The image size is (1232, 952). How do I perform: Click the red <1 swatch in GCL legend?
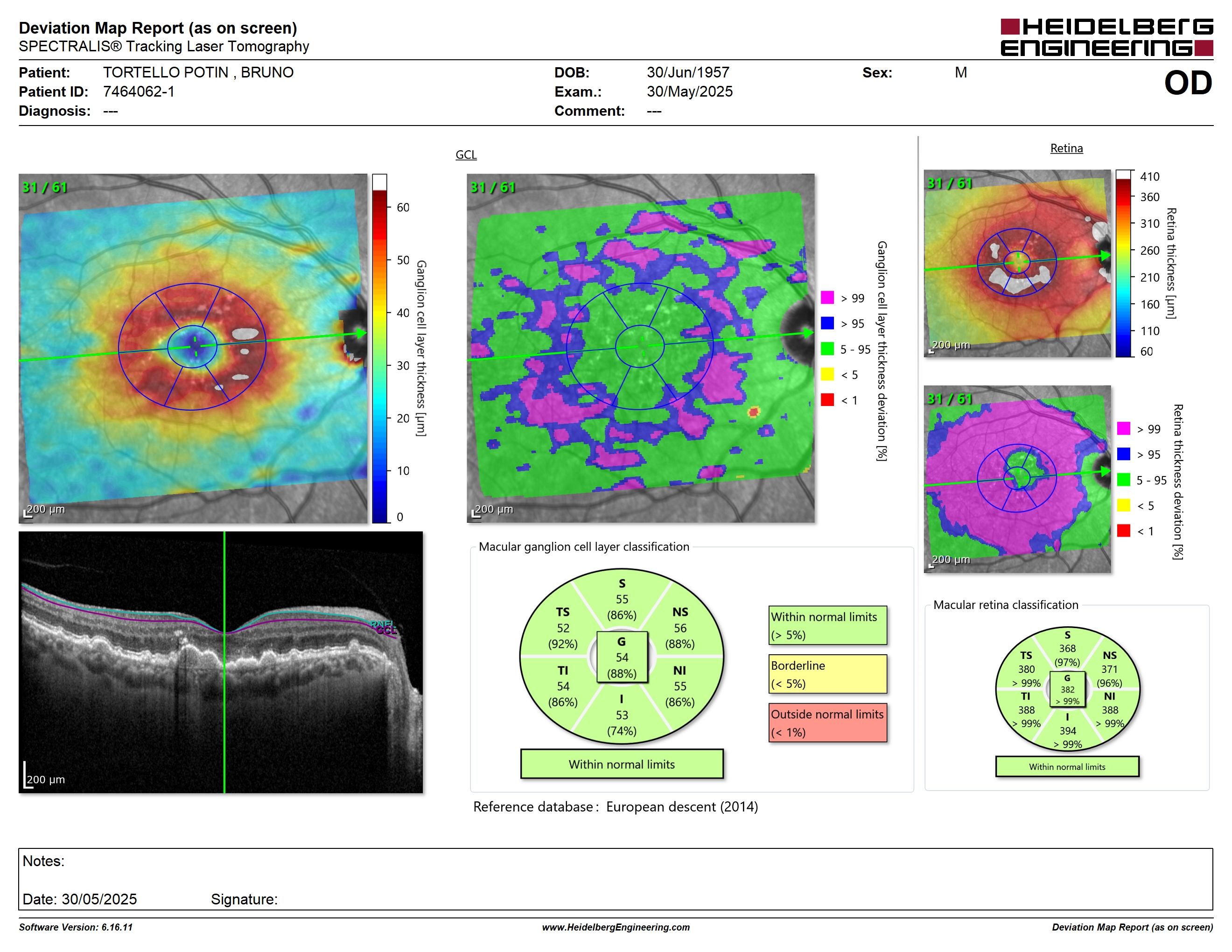click(x=827, y=399)
